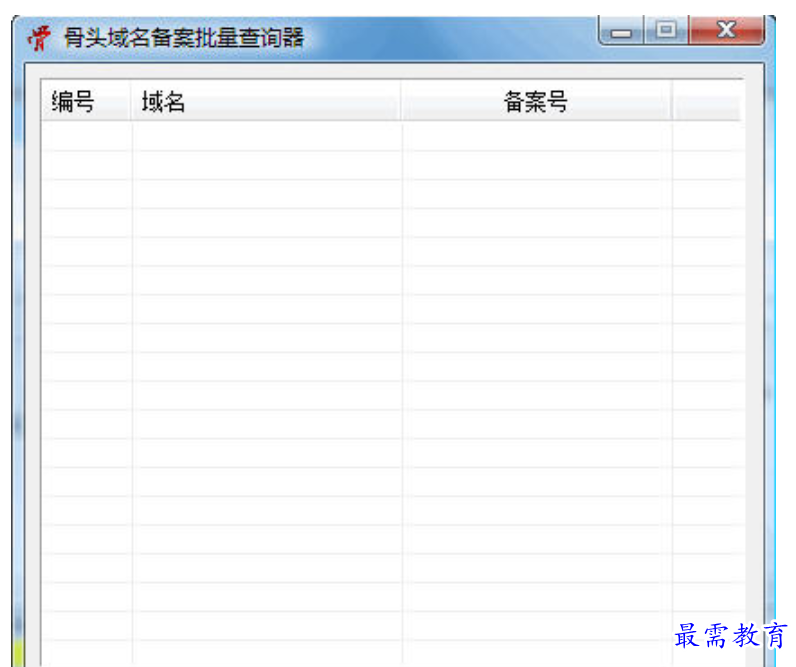Click the second empty row under 域名

point(268,165)
